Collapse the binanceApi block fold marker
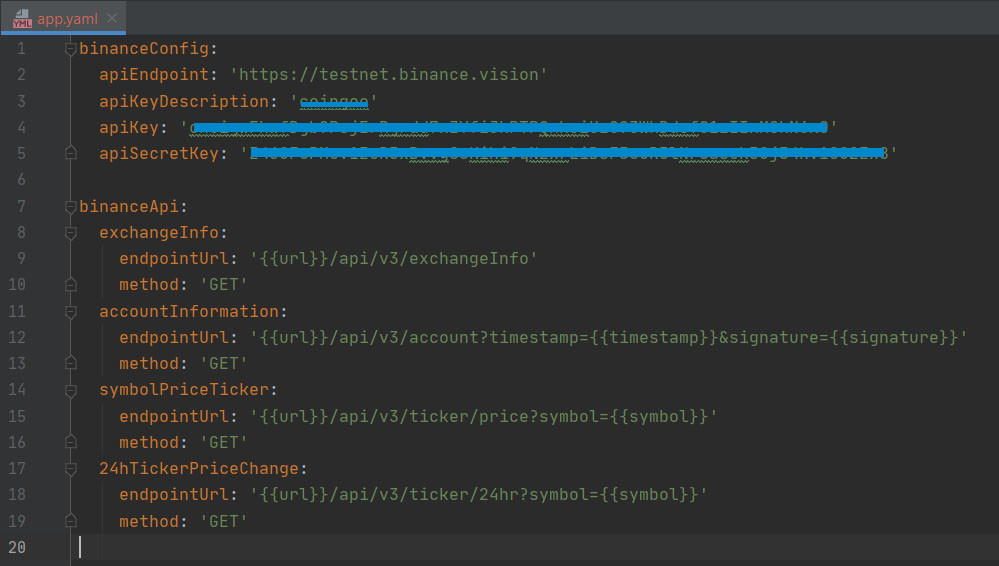The width and height of the screenshot is (999, 566). coord(71,207)
